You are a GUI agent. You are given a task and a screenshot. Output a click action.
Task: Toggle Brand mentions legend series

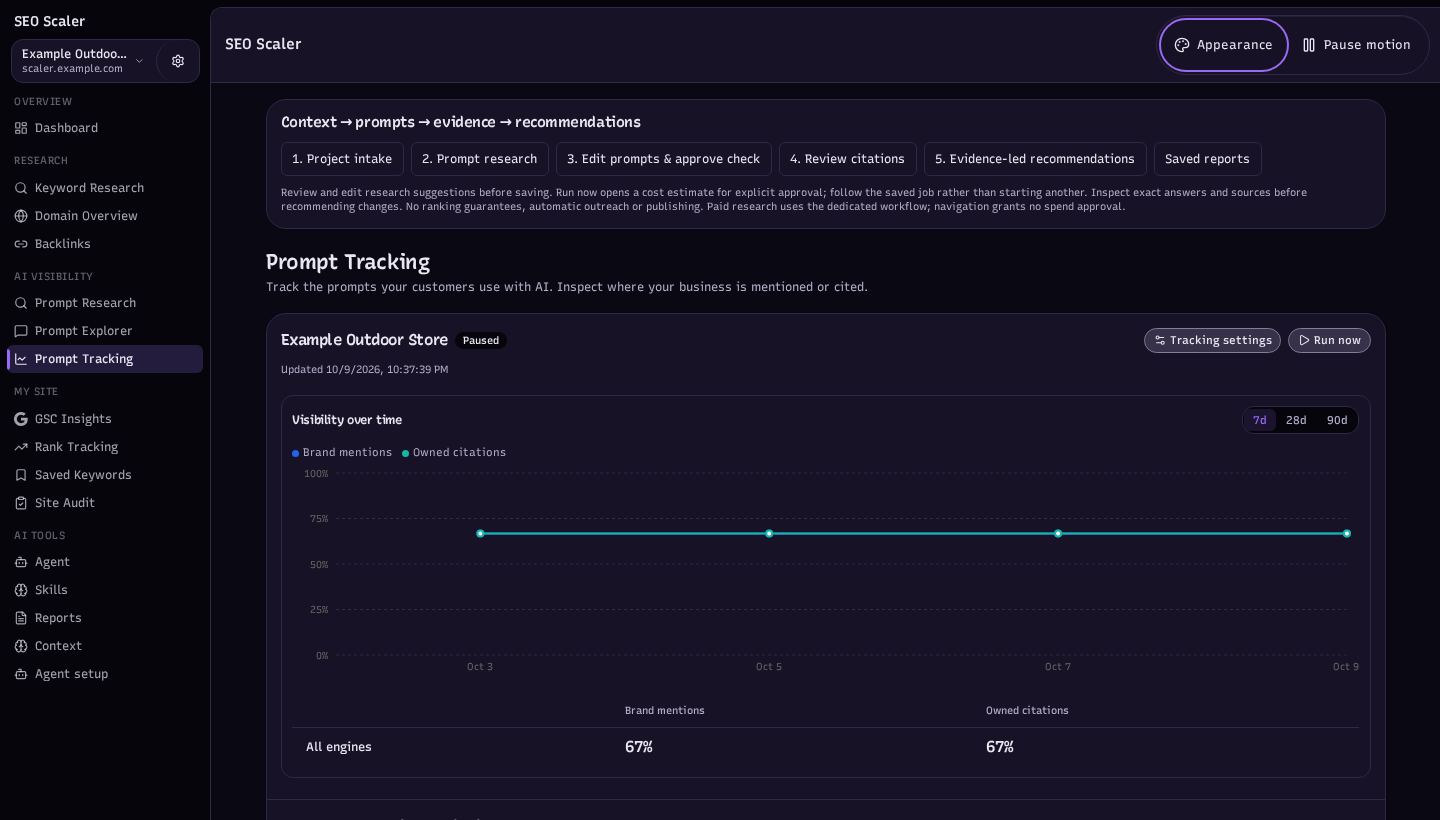pyautogui.click(x=342, y=453)
